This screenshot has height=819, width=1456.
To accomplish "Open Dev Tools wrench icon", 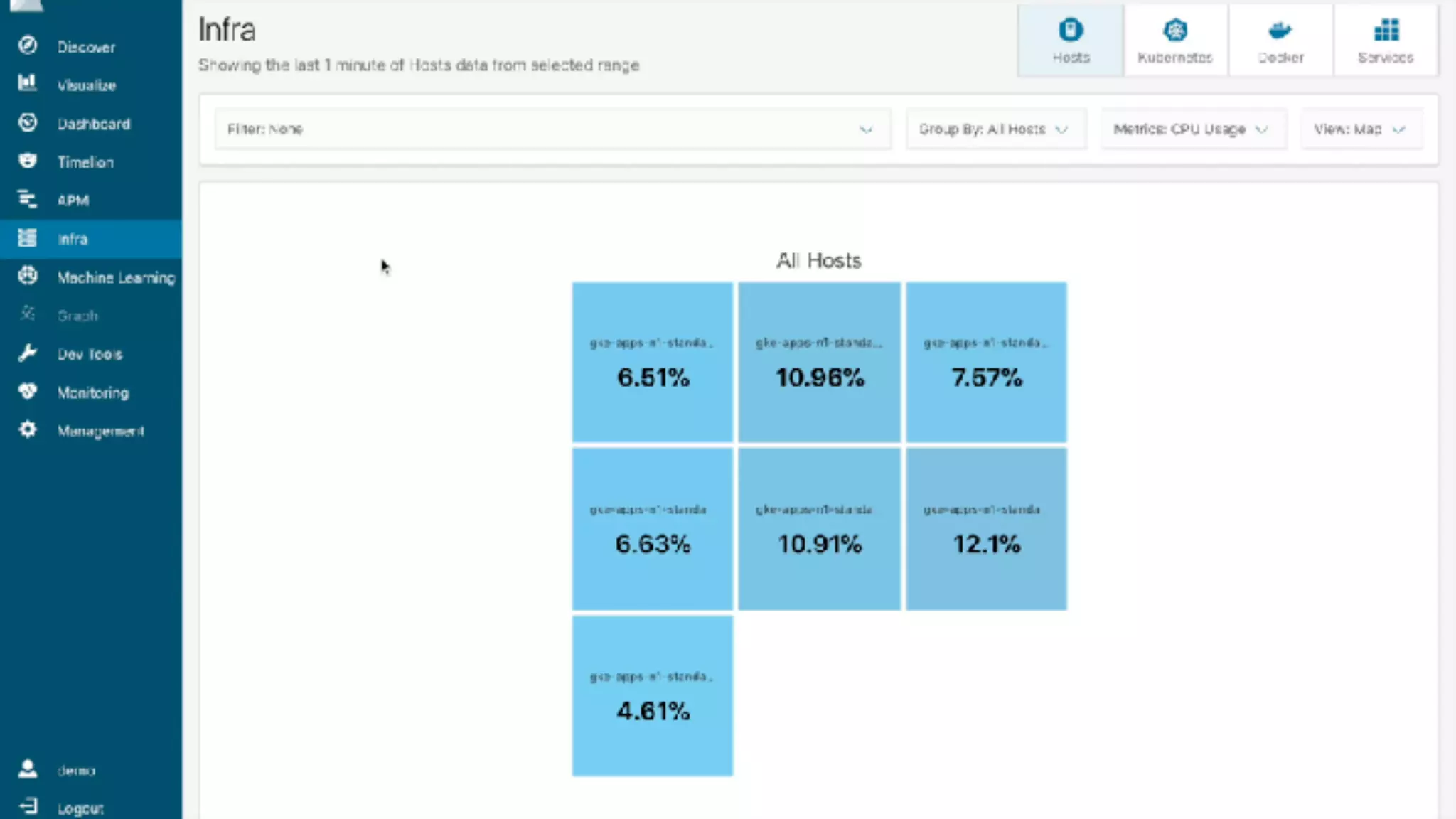I will pyautogui.click(x=28, y=353).
